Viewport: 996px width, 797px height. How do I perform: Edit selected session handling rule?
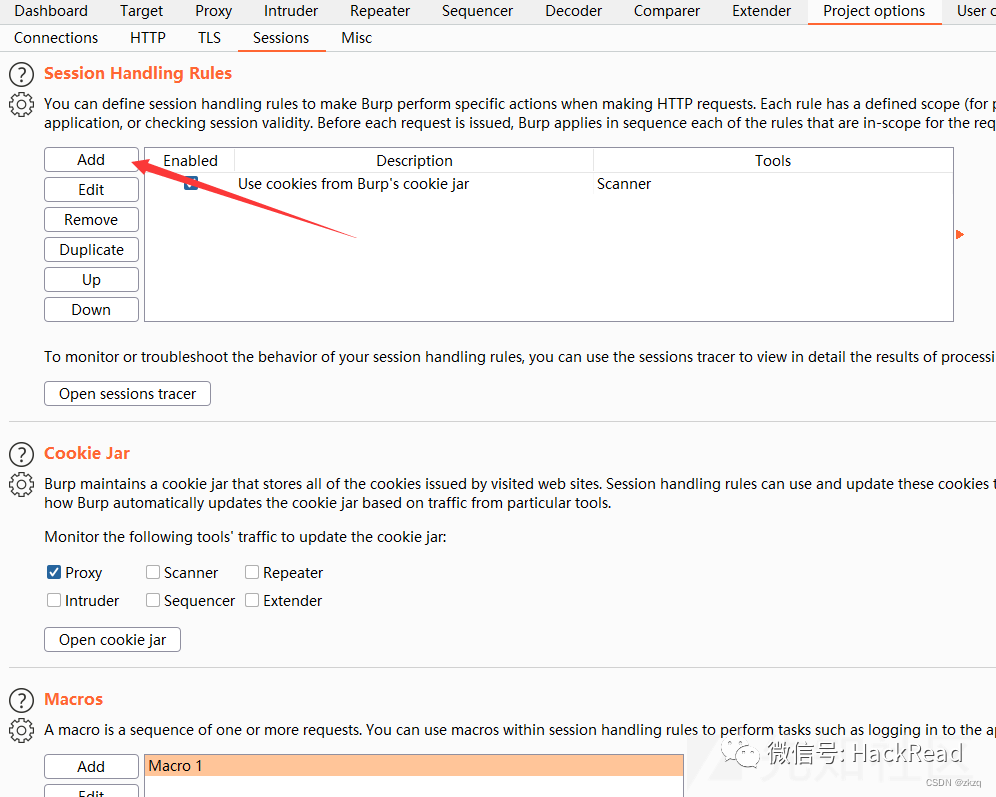[x=91, y=190]
